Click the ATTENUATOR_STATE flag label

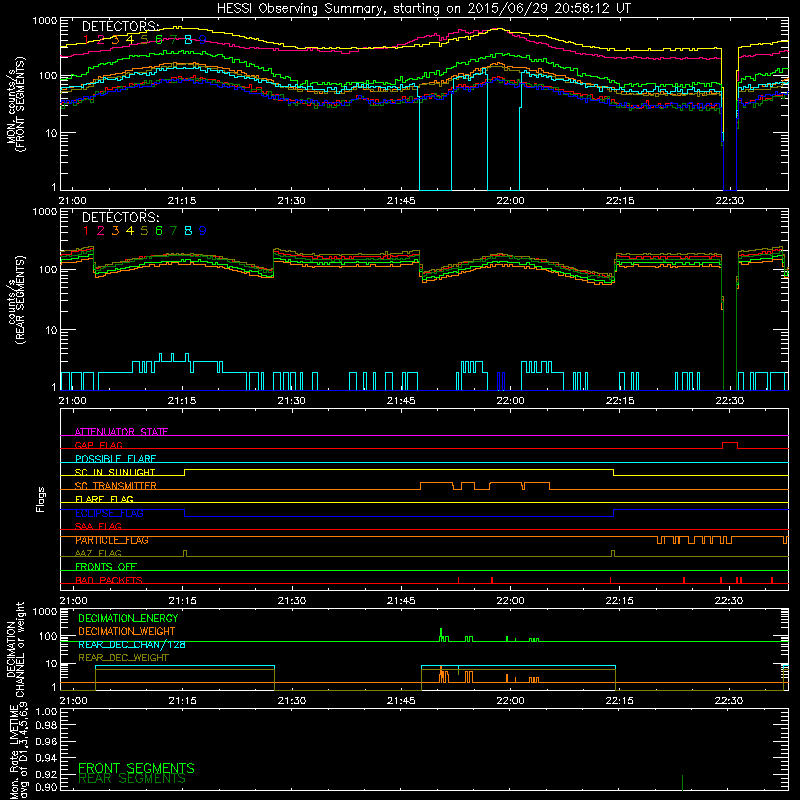click(121, 432)
